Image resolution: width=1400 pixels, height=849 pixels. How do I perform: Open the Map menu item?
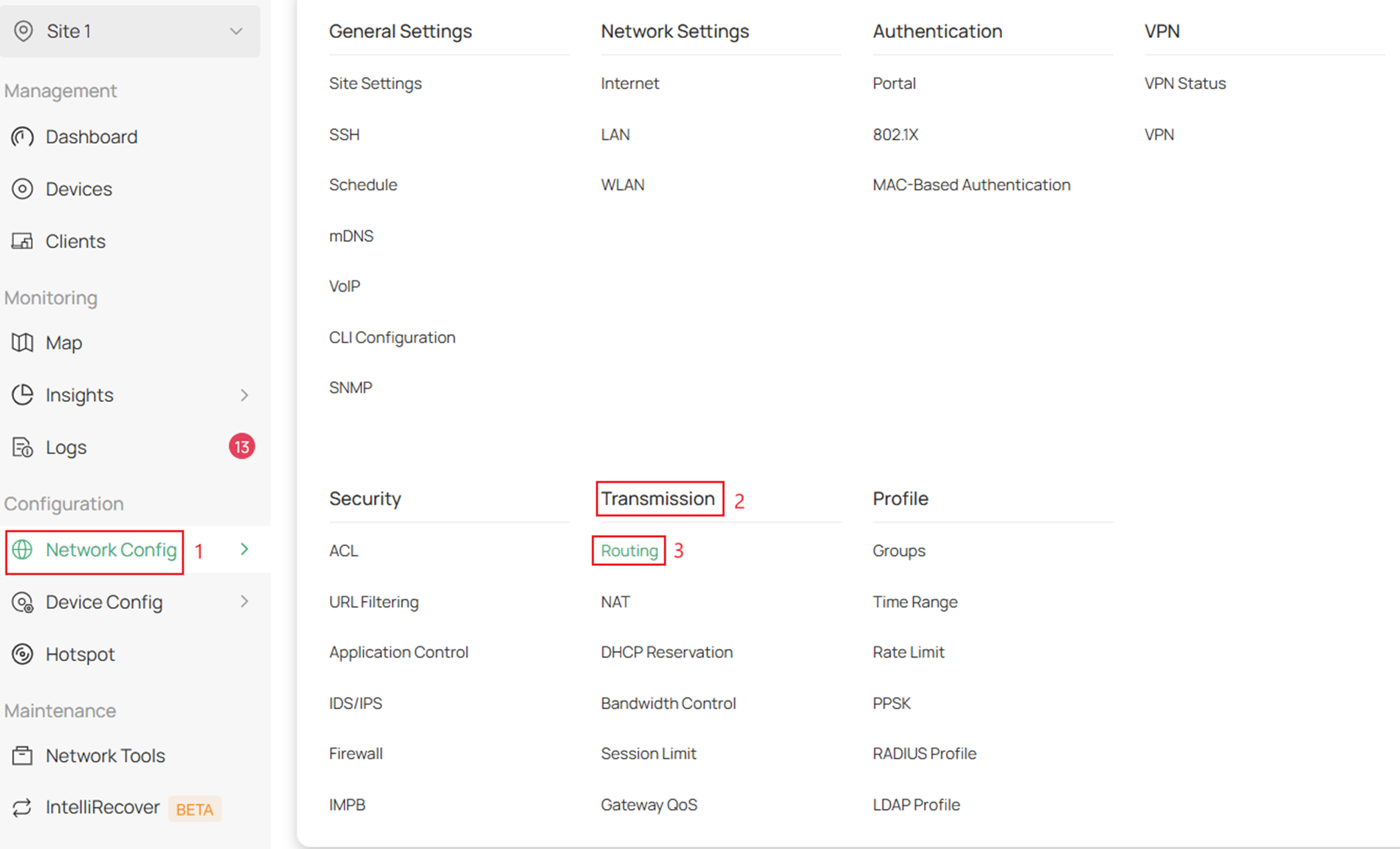coord(64,343)
